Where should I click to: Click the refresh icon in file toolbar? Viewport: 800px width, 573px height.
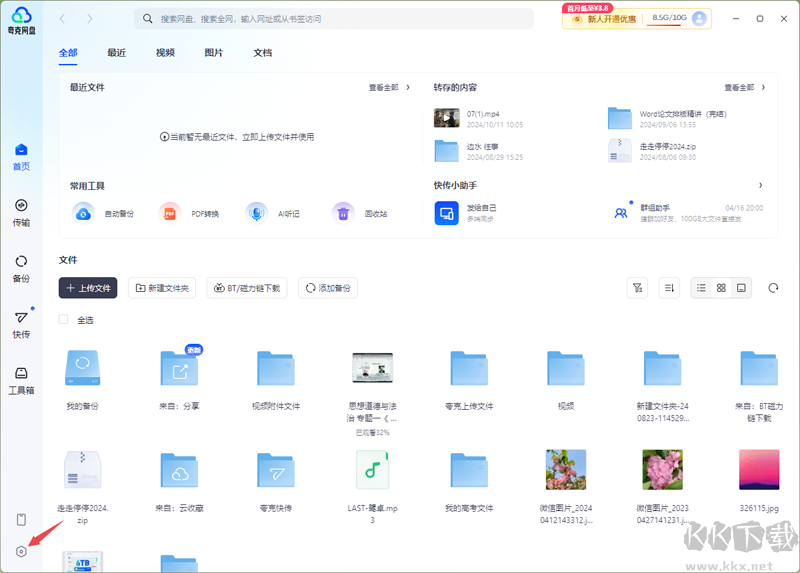click(x=773, y=288)
